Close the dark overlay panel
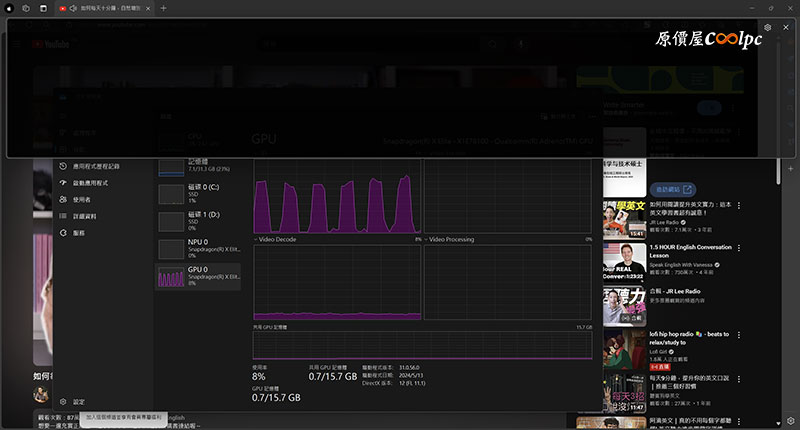 point(786,28)
